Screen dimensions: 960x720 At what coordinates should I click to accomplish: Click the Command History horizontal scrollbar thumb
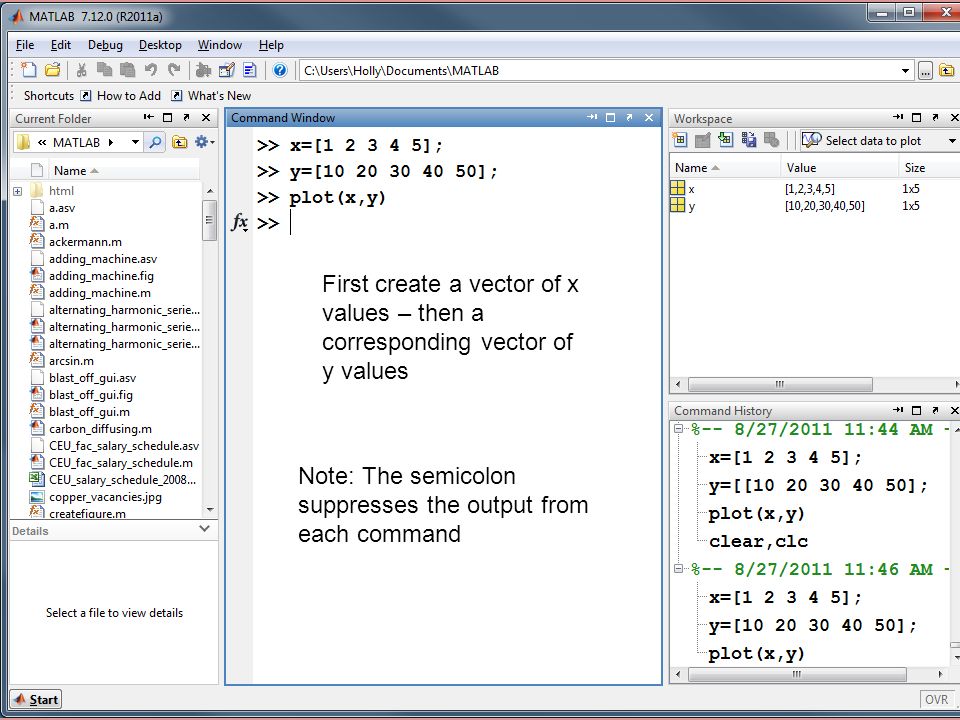tap(797, 674)
